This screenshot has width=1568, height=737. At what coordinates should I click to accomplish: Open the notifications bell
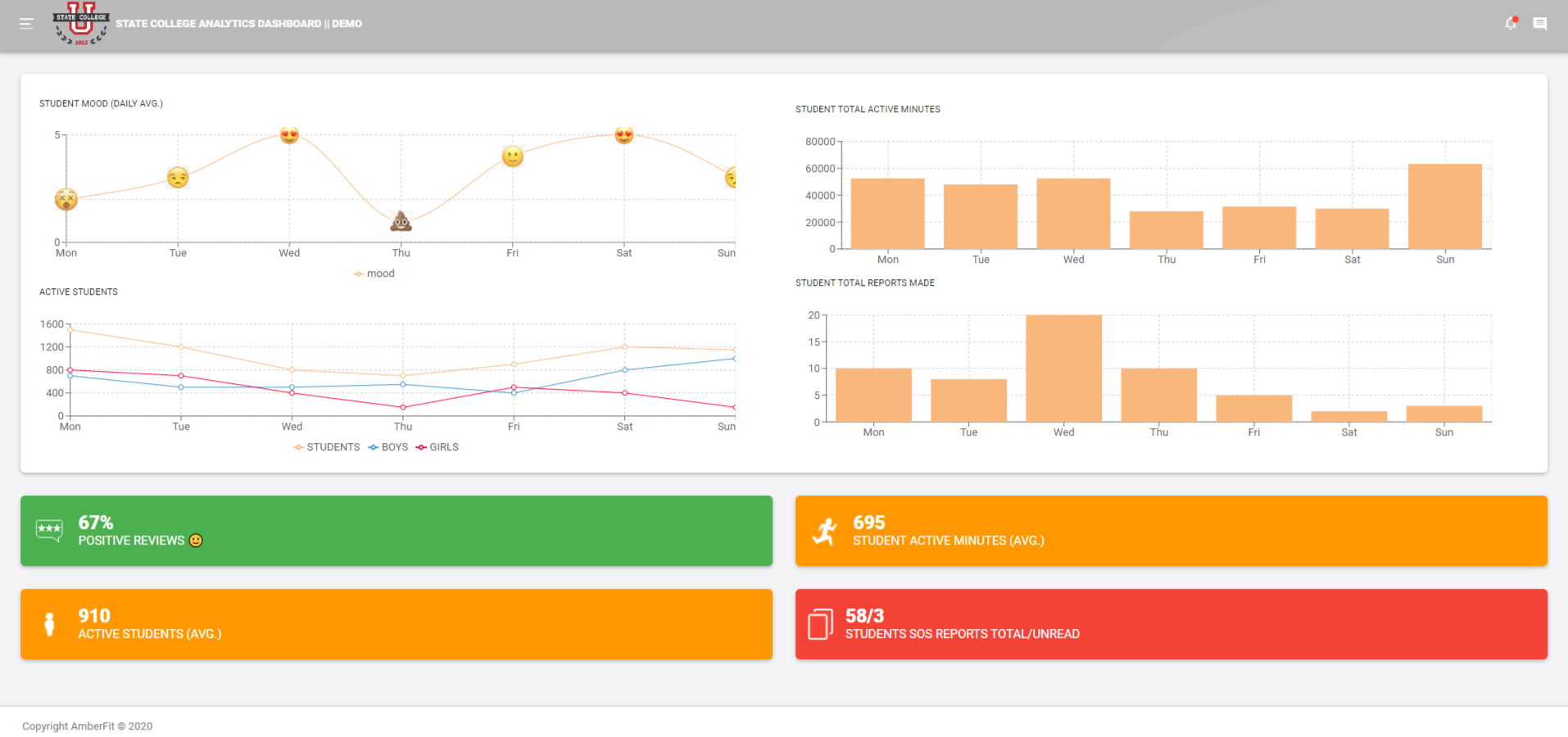[1511, 24]
